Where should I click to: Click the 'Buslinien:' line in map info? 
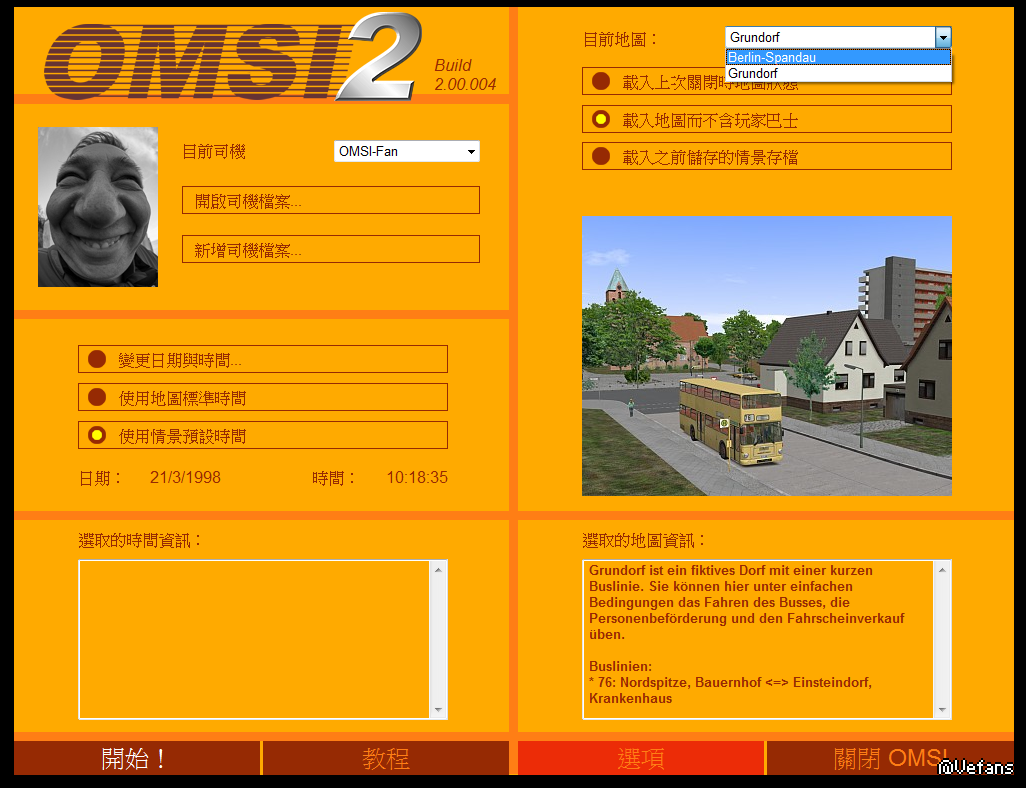pyautogui.click(x=620, y=666)
